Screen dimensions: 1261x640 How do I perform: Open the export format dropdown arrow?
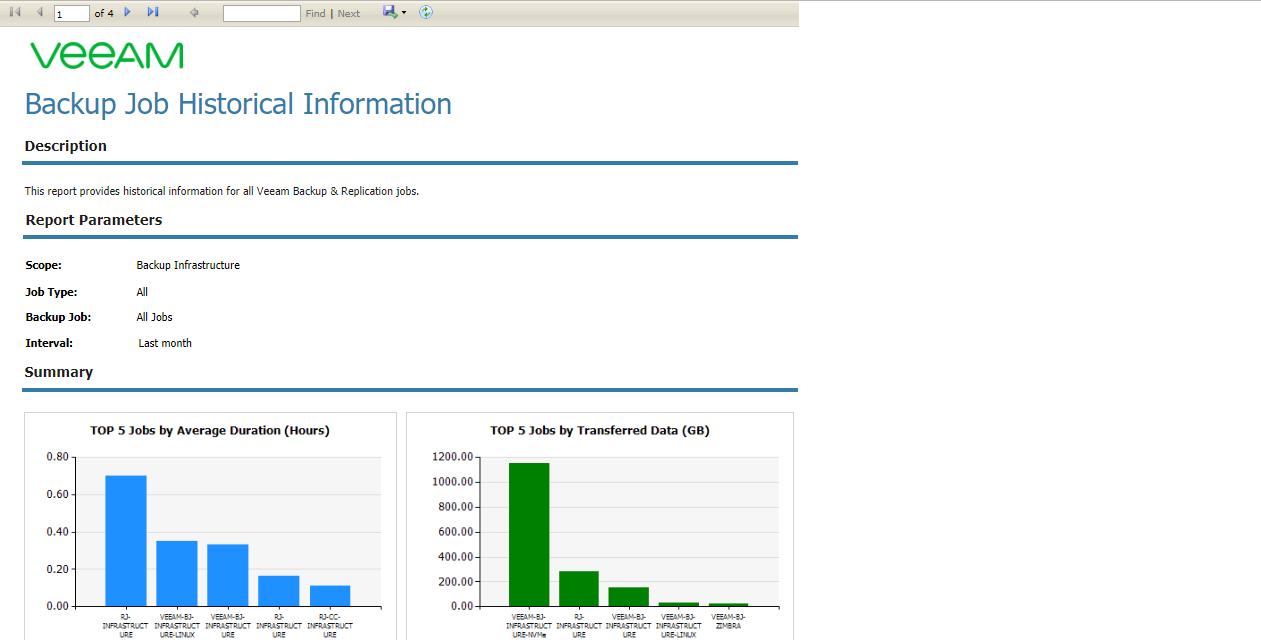tap(404, 13)
